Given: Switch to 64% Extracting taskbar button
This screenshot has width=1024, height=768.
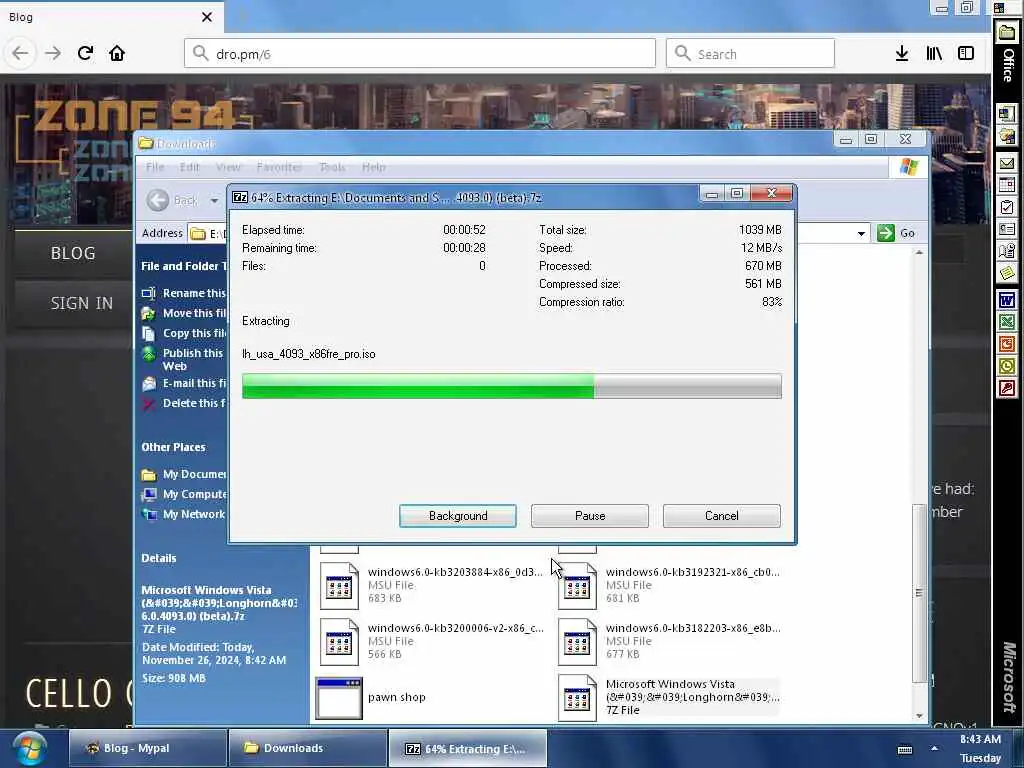Looking at the screenshot, I should tap(467, 748).
